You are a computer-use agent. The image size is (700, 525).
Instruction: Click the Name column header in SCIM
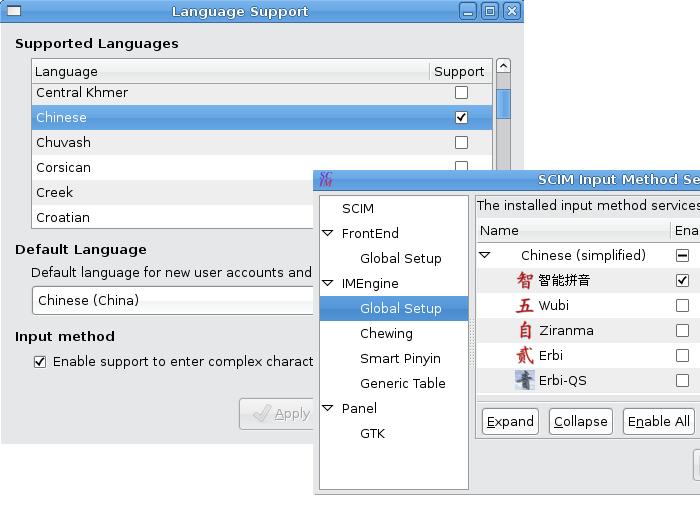point(573,231)
